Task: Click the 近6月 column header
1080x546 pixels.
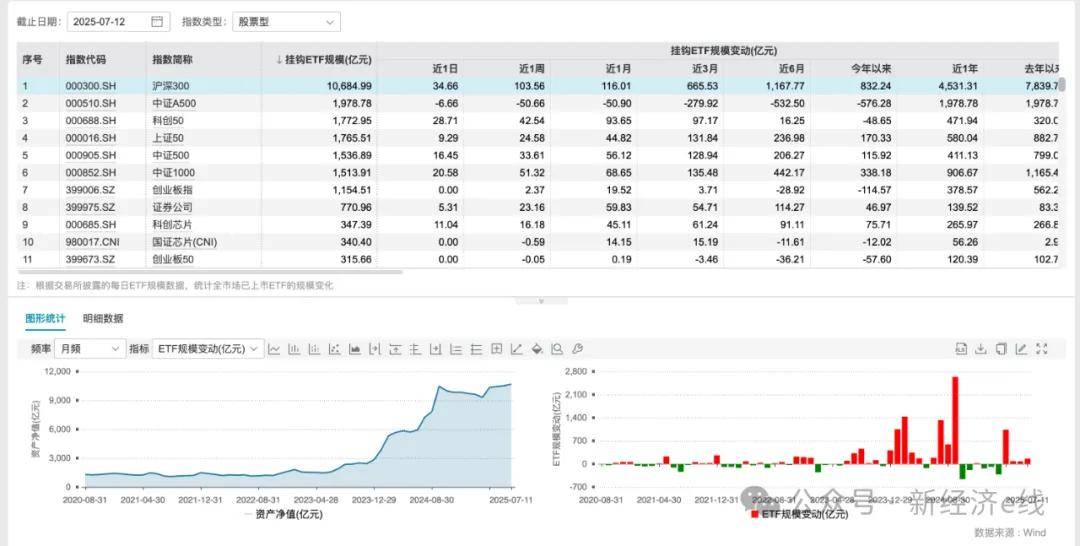Action: tap(792, 69)
